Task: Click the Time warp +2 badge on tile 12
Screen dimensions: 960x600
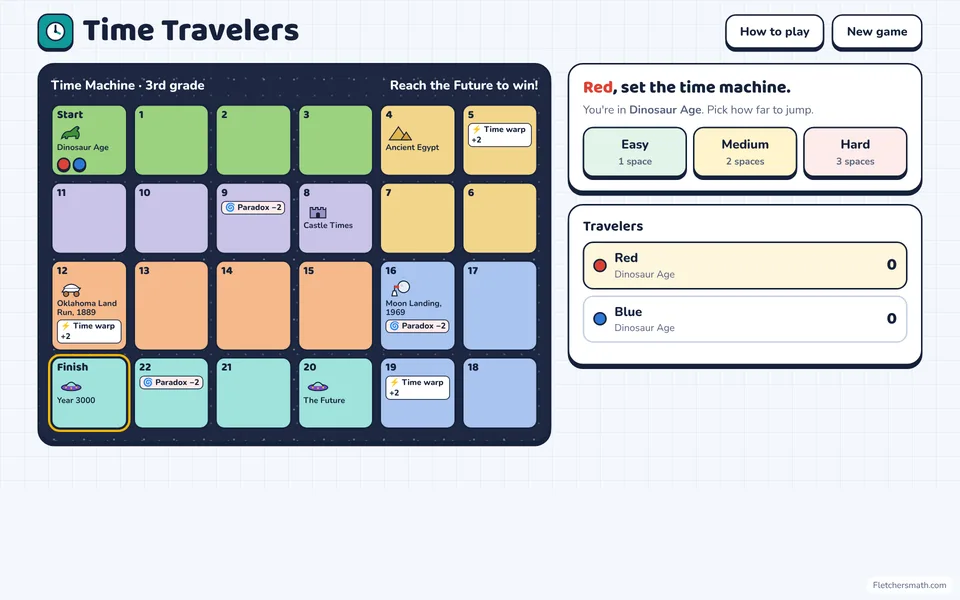Action: [x=89, y=331]
